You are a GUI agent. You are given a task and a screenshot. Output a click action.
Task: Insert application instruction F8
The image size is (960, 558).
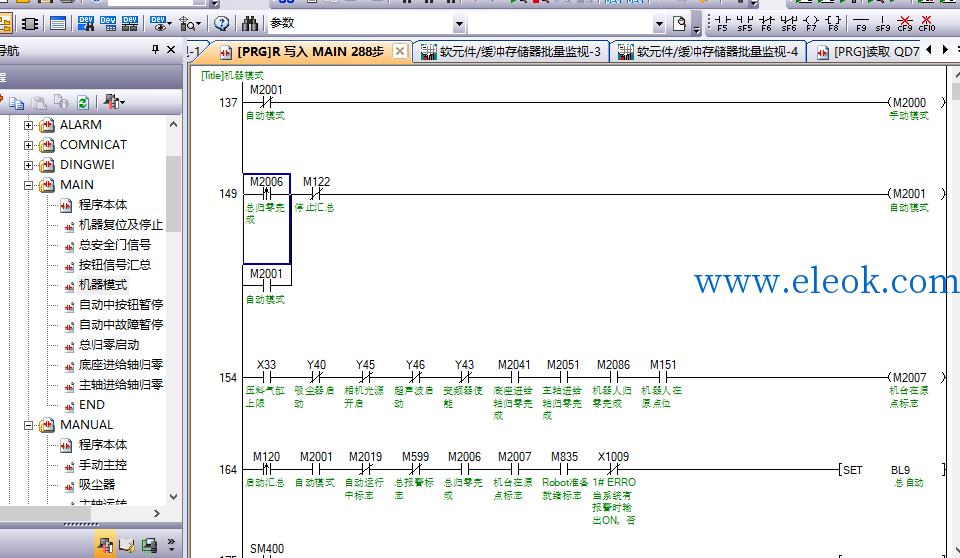pyautogui.click(x=833, y=23)
